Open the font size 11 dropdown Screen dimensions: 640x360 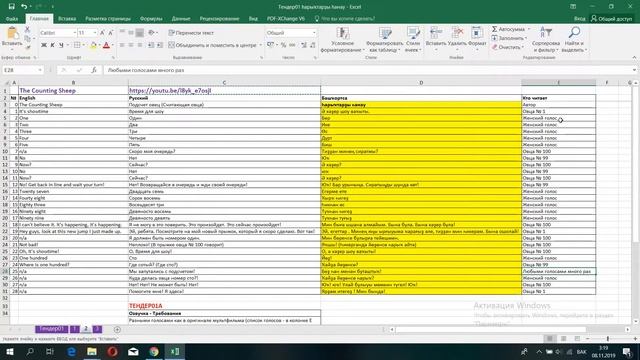tap(95, 33)
